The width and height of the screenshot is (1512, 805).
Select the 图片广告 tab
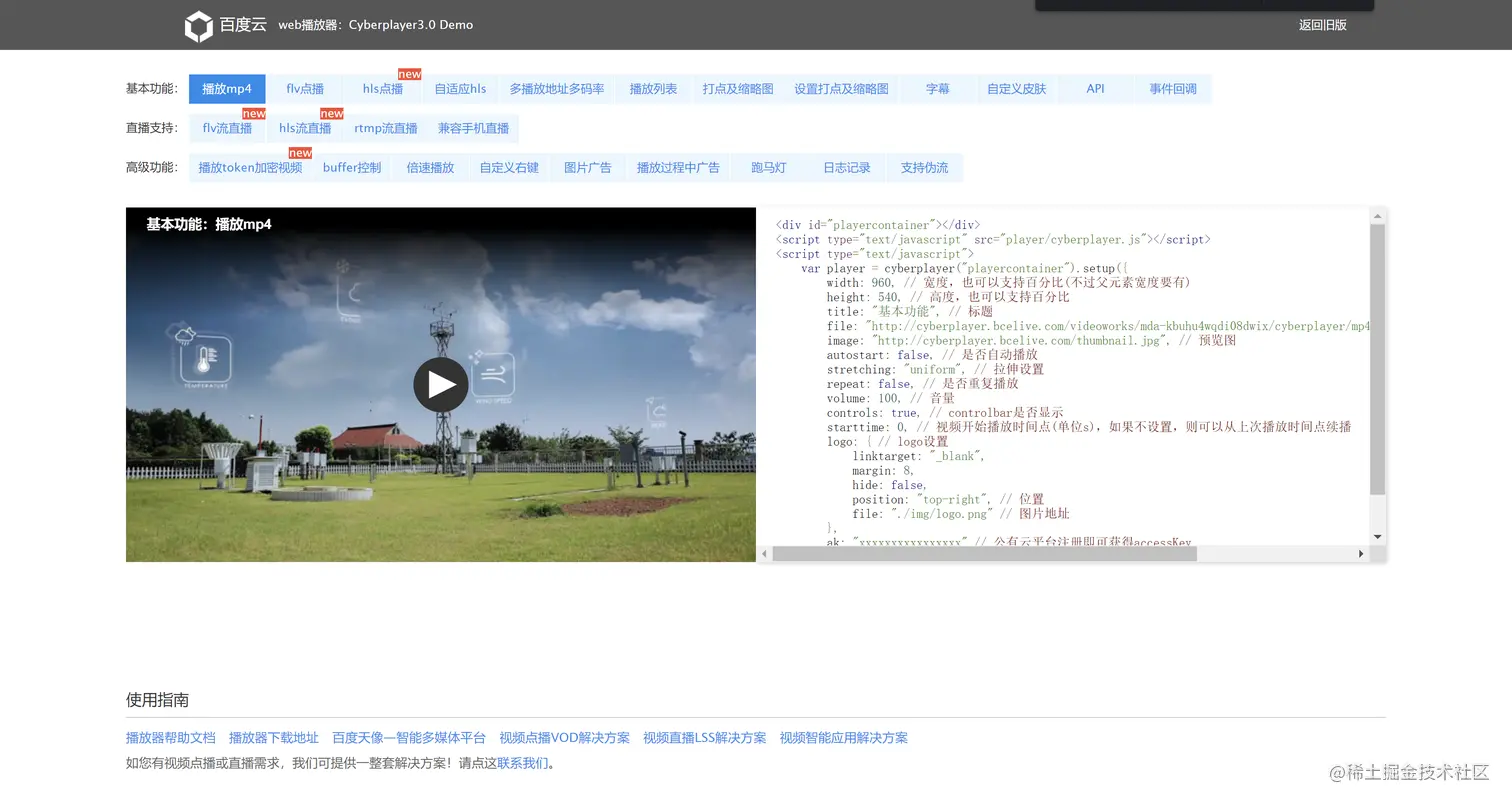[x=587, y=167]
